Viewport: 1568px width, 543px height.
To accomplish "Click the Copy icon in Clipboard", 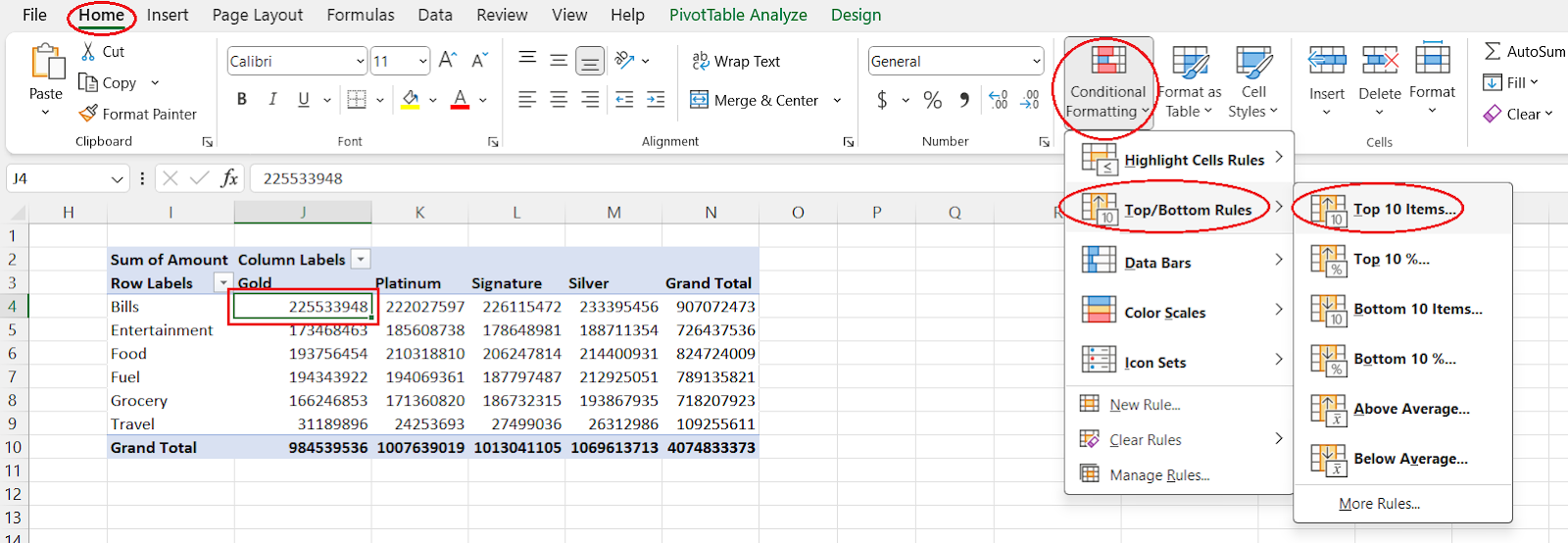I will tap(88, 82).
